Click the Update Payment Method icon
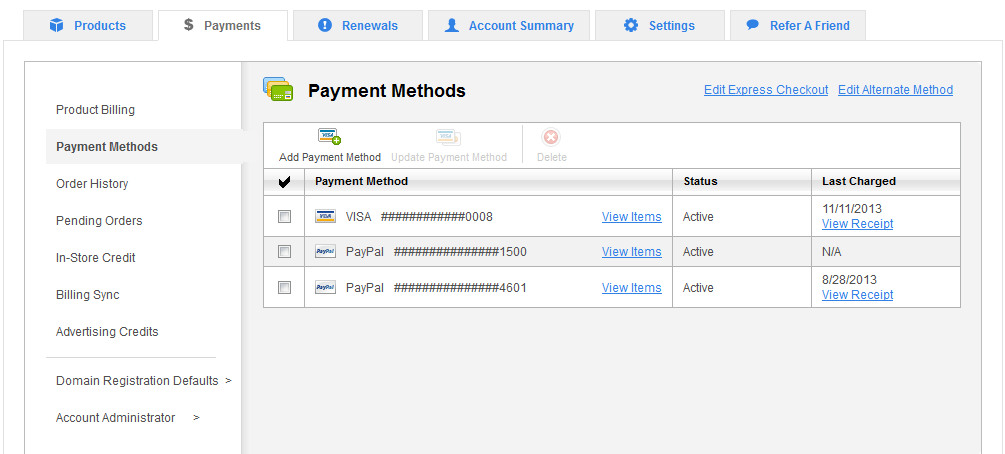This screenshot has width=1005, height=454. point(447,137)
